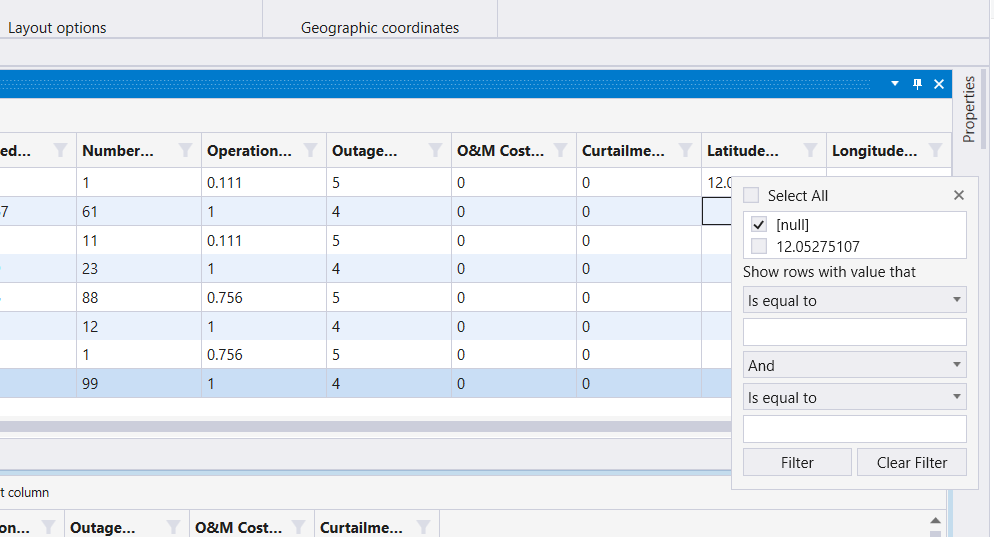
Task: Click filter icon in lower Curtailme column
Action: pyautogui.click(x=423, y=527)
